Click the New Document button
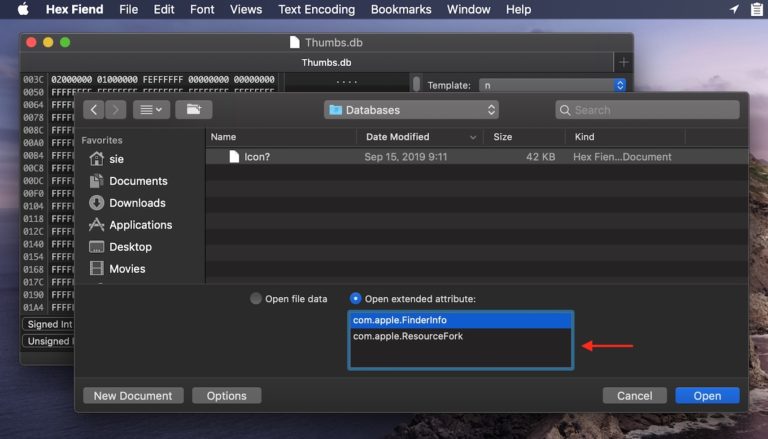768x439 pixels. point(133,396)
